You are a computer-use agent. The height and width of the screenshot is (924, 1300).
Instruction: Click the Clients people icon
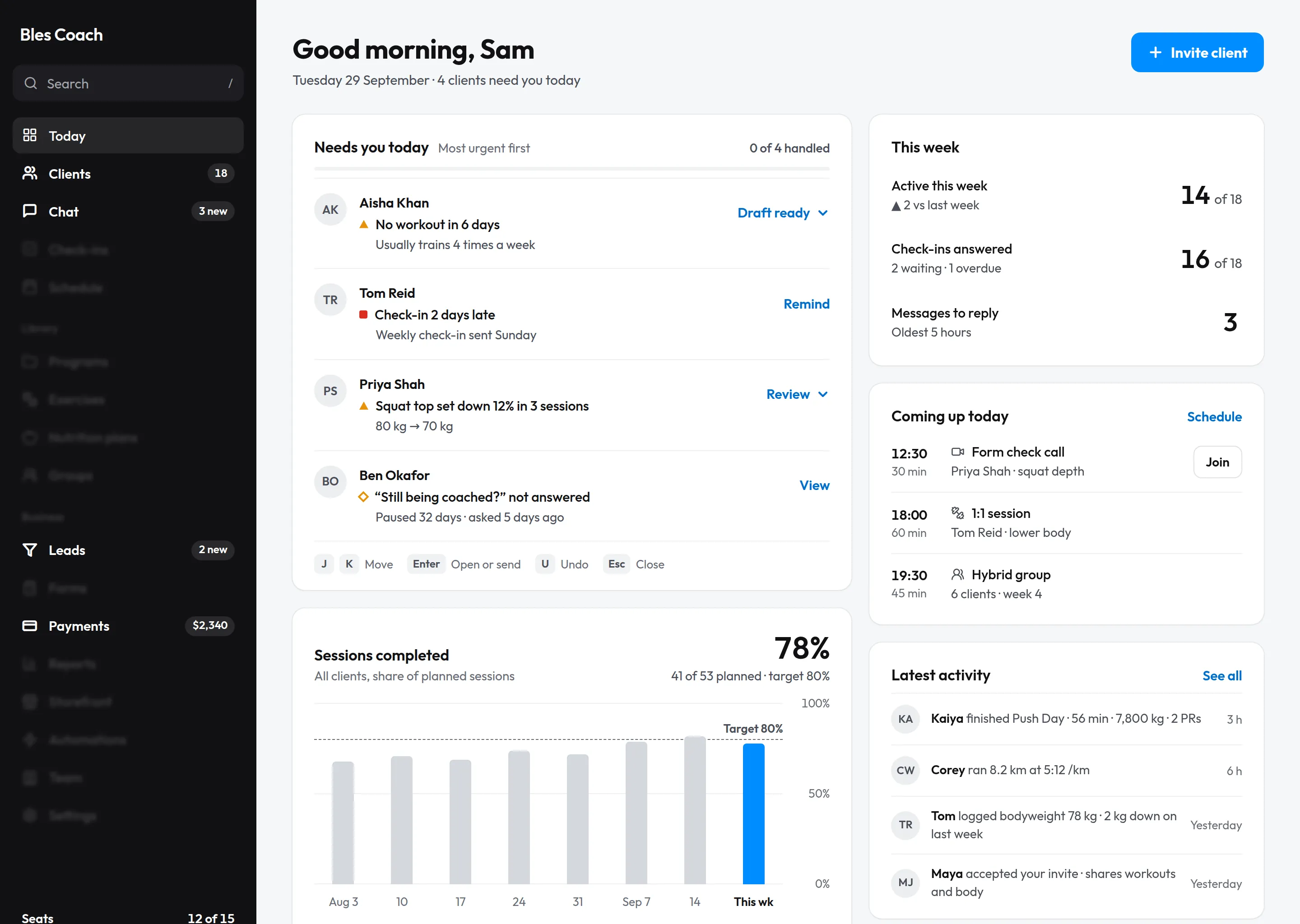tap(30, 174)
